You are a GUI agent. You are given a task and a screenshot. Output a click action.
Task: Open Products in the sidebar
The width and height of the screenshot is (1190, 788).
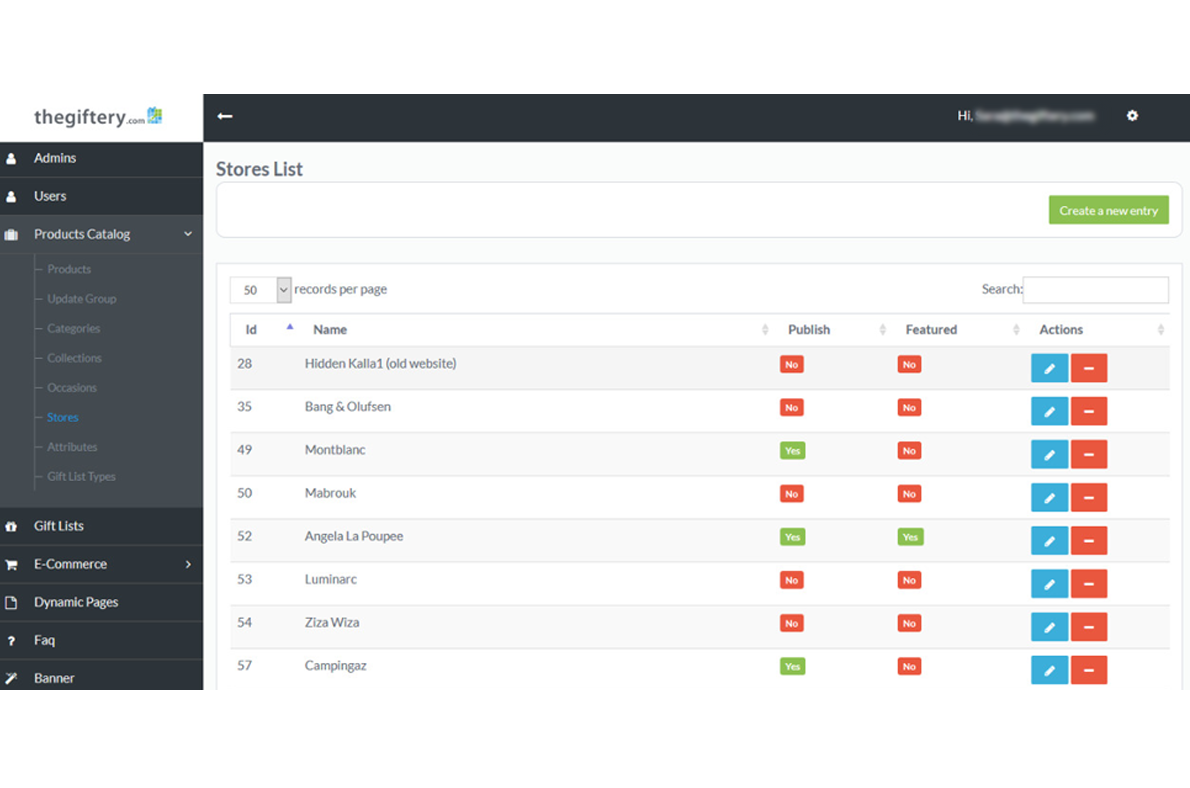pos(69,269)
